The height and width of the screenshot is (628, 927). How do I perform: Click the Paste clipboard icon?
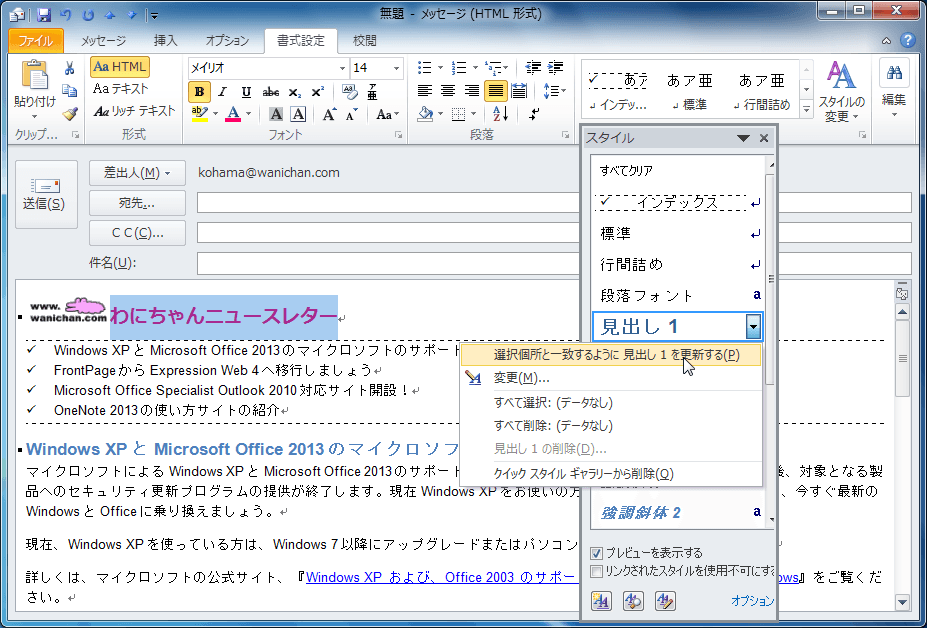click(35, 77)
